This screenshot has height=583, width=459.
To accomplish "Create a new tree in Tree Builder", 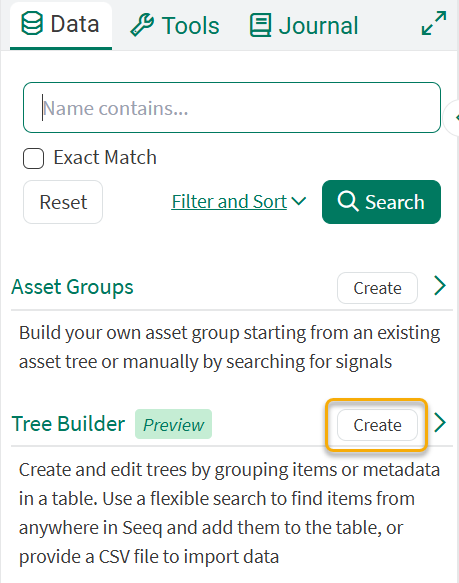I will tap(377, 425).
